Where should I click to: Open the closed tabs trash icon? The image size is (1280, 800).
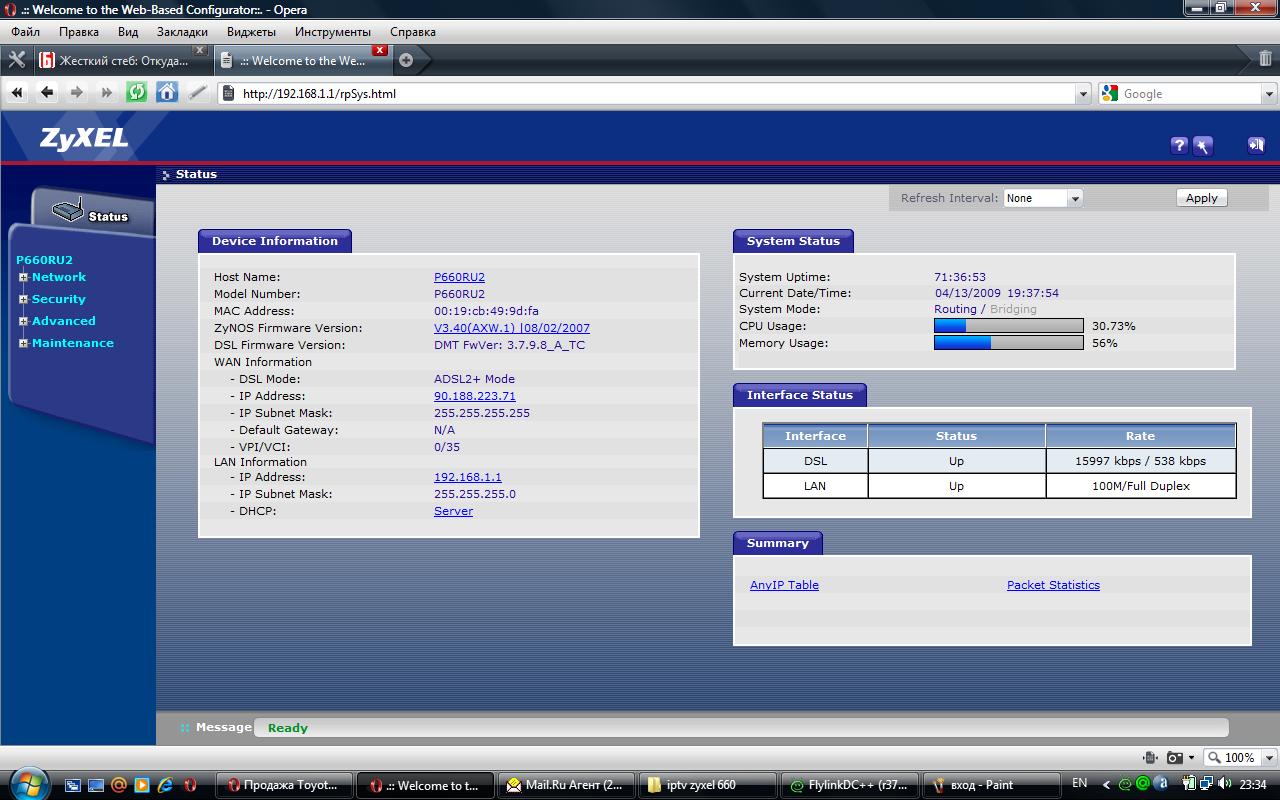pyautogui.click(x=1266, y=59)
